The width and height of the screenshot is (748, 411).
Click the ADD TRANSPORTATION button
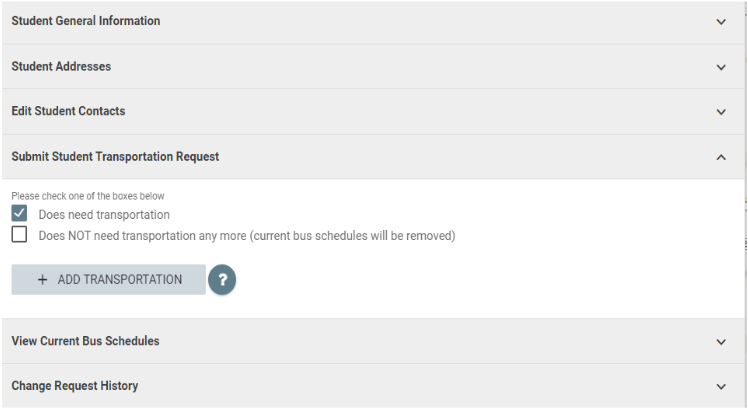(x=109, y=279)
